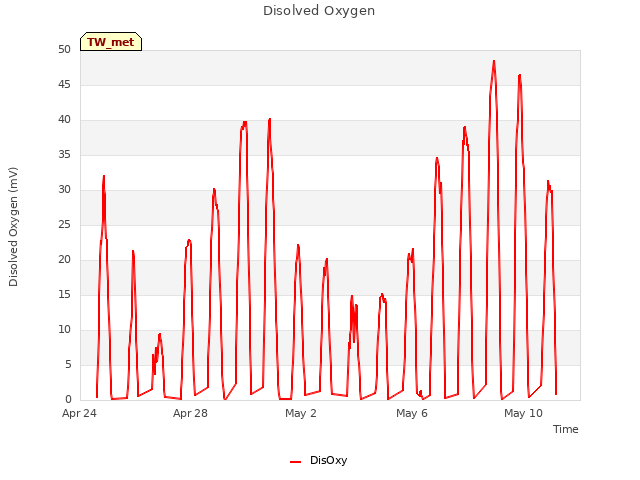640x480 pixels.
Task: Click the highest peak near 48 mV
Action: (494, 61)
